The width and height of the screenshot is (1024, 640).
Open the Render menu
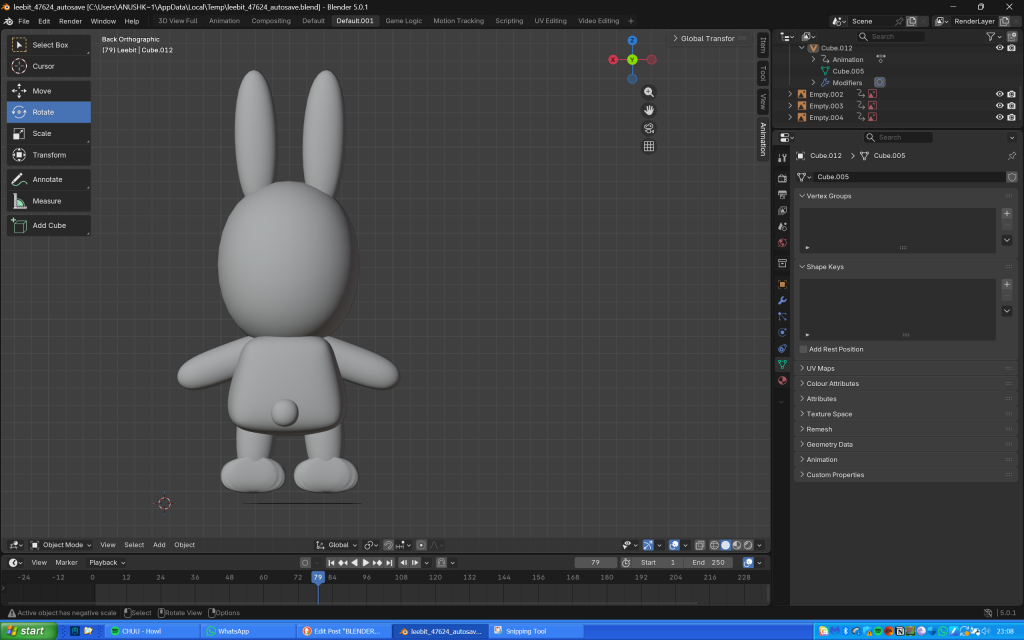point(70,21)
